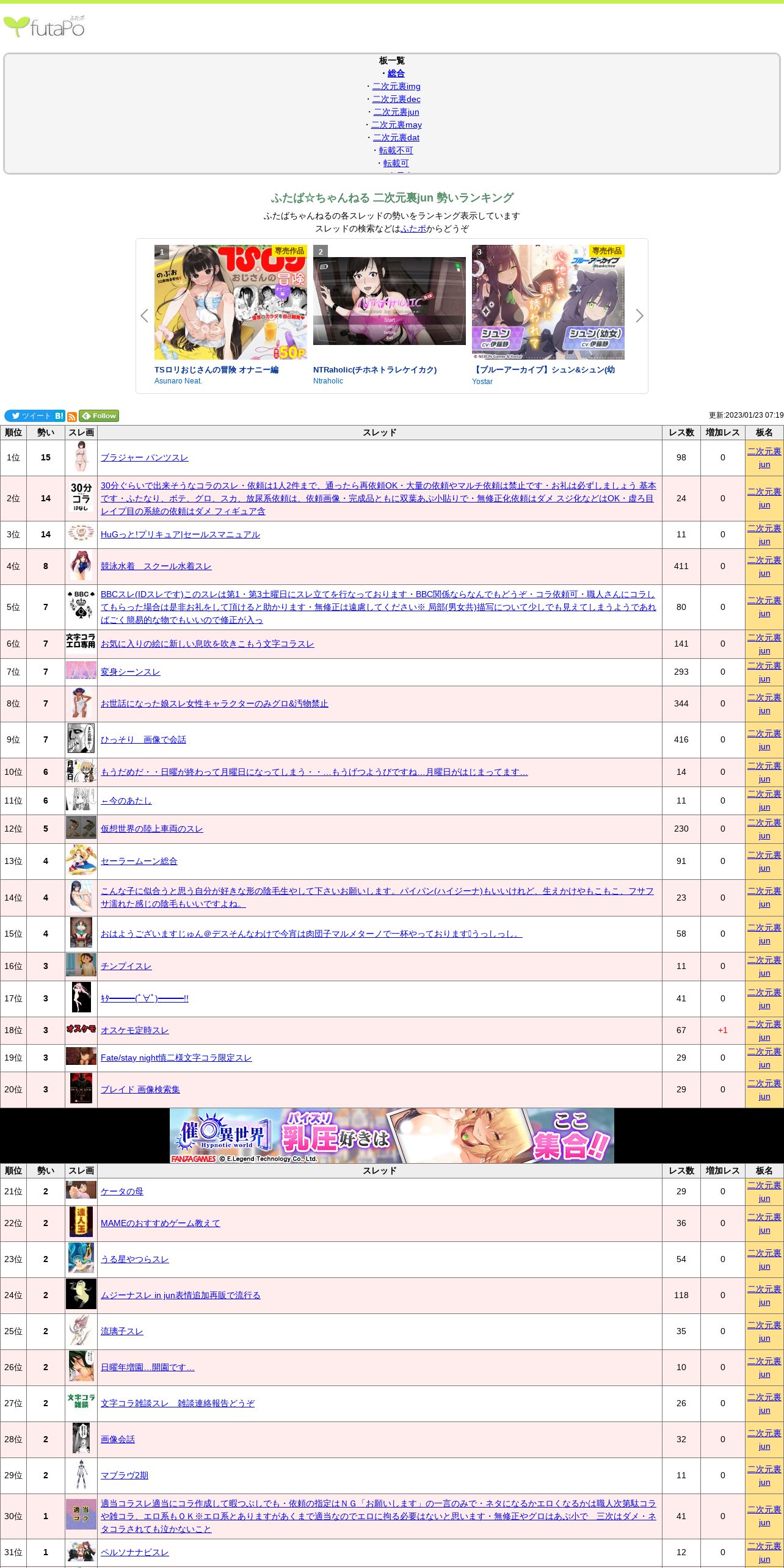Click the 文字コラ雑談 thumbnail in 27位 row
Image resolution: width=784 pixels, height=1568 pixels.
click(x=81, y=1401)
